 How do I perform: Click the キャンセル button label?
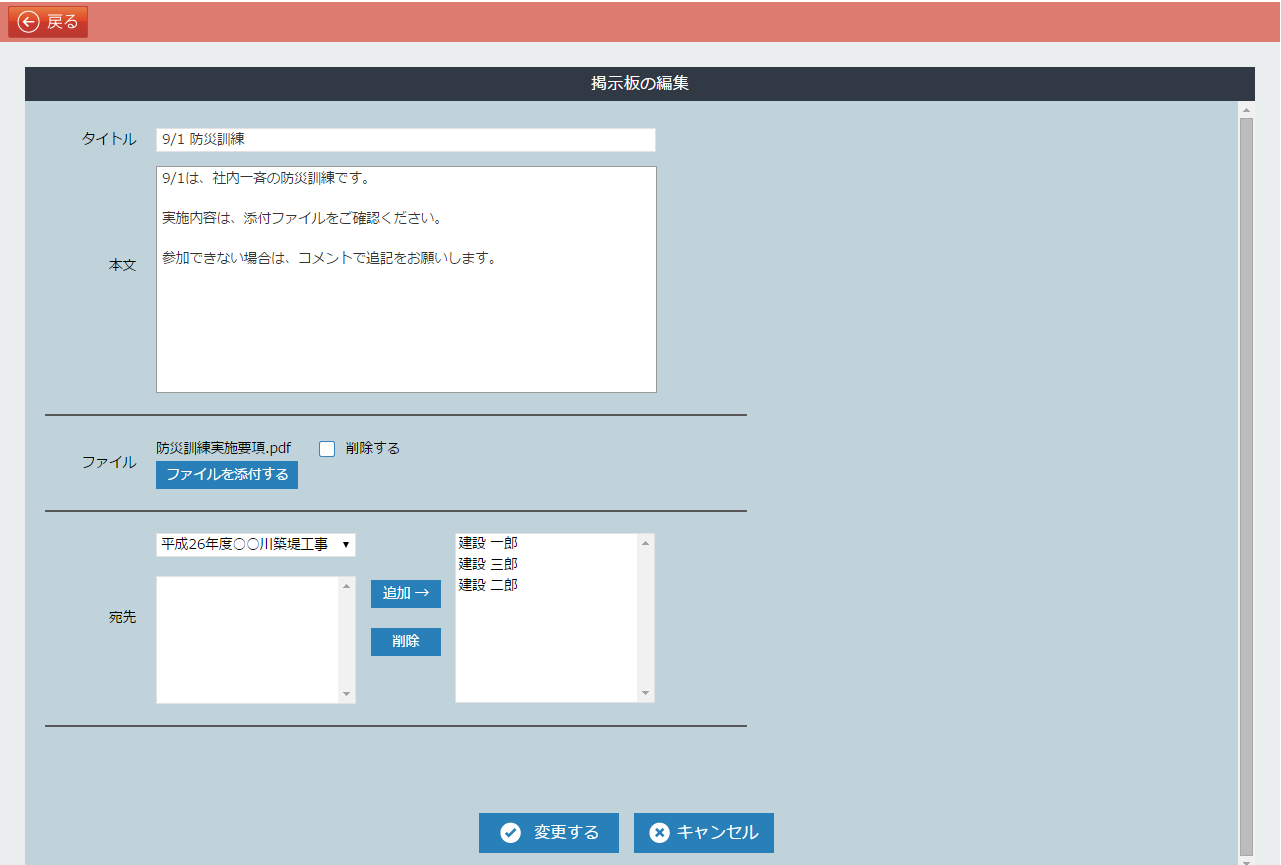(x=718, y=833)
